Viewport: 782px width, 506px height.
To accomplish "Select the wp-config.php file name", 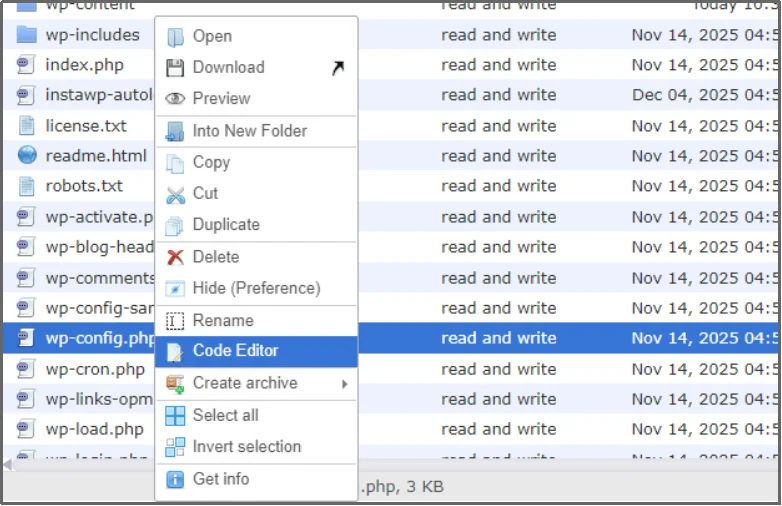I will click(x=100, y=338).
